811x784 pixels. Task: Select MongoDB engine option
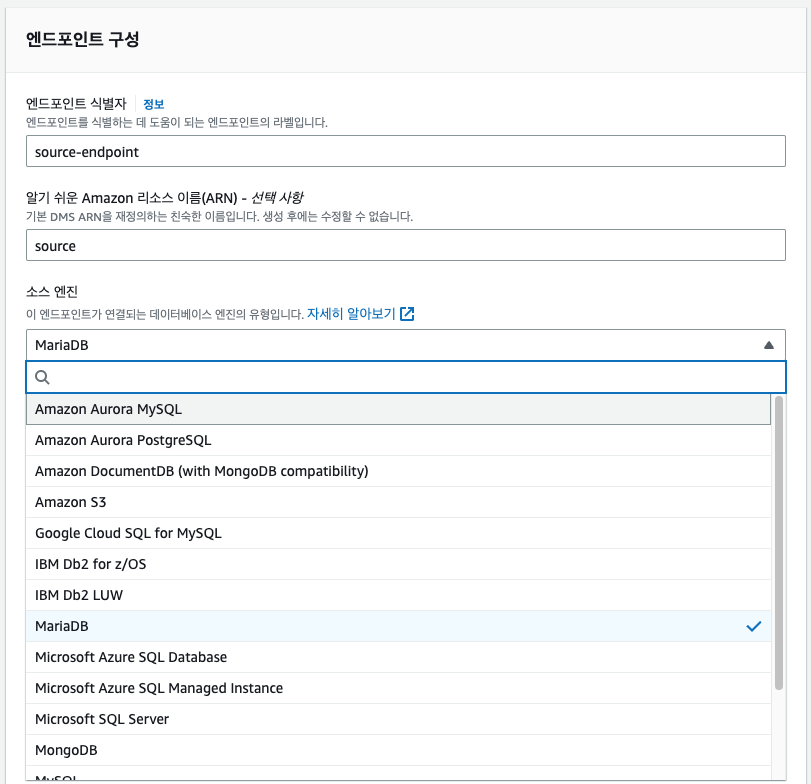tap(398, 750)
